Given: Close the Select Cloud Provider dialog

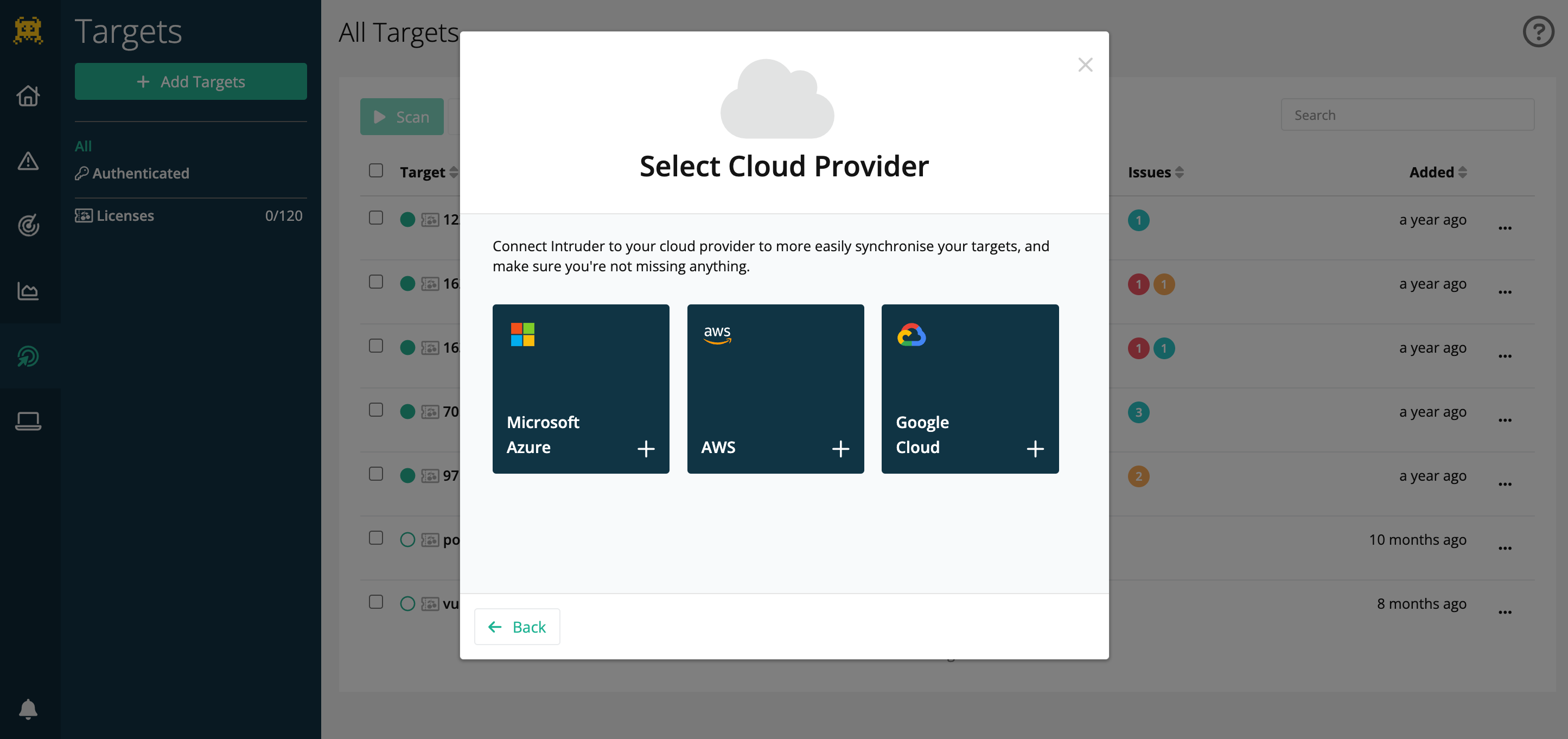Looking at the screenshot, I should click(1085, 65).
